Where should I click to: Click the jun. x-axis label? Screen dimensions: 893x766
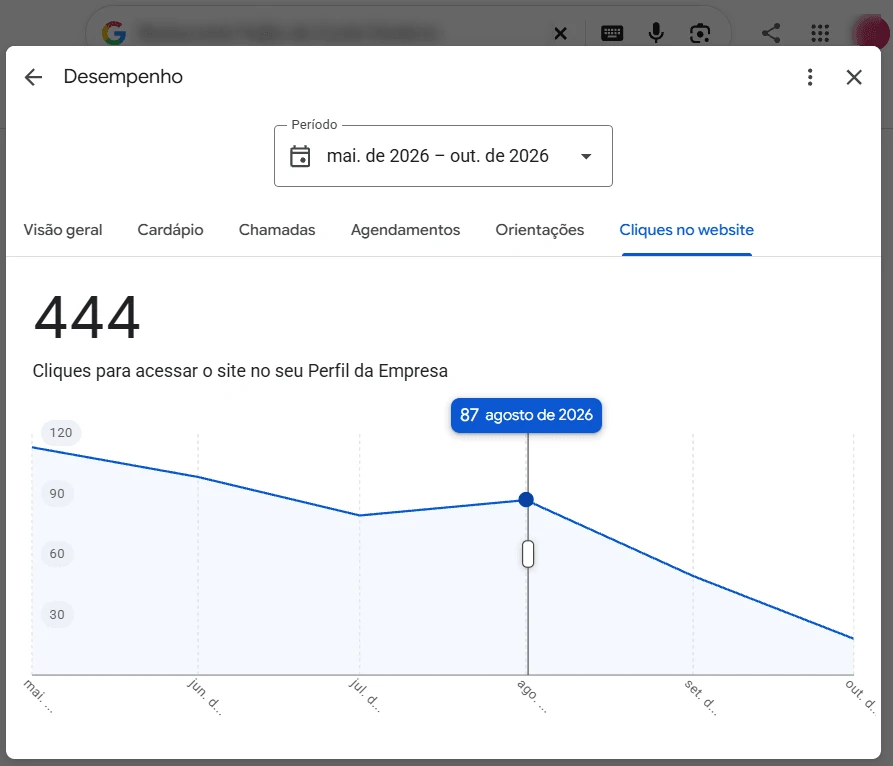click(204, 696)
